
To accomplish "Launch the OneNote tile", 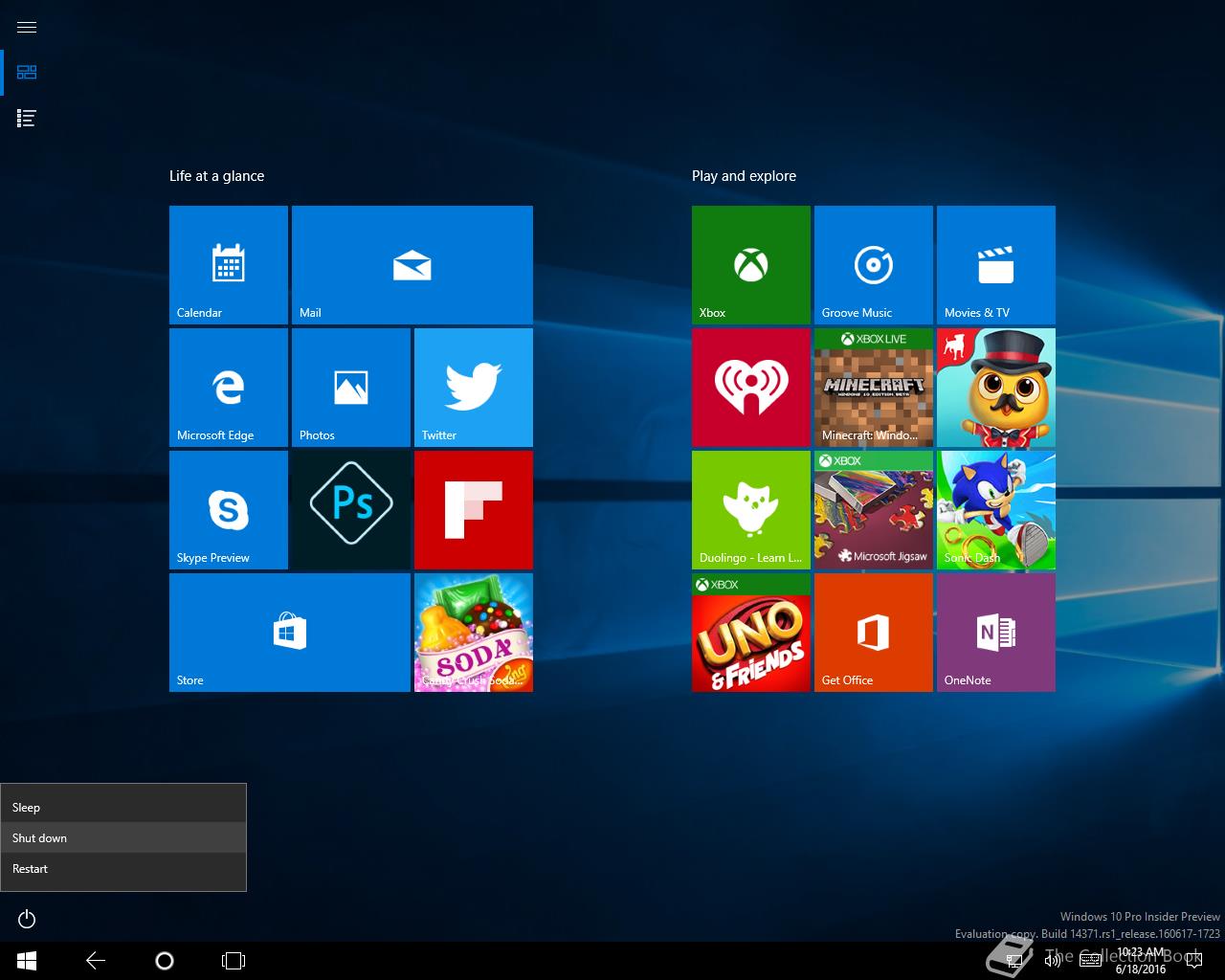I will (x=996, y=633).
